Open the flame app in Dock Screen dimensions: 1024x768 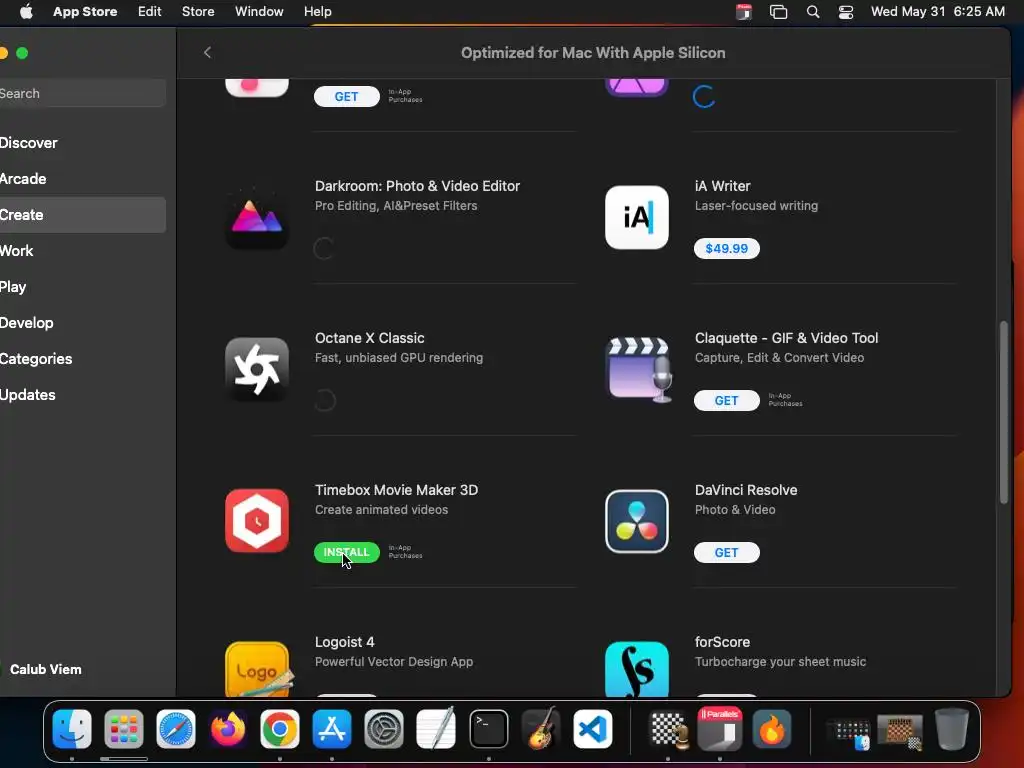pos(772,729)
